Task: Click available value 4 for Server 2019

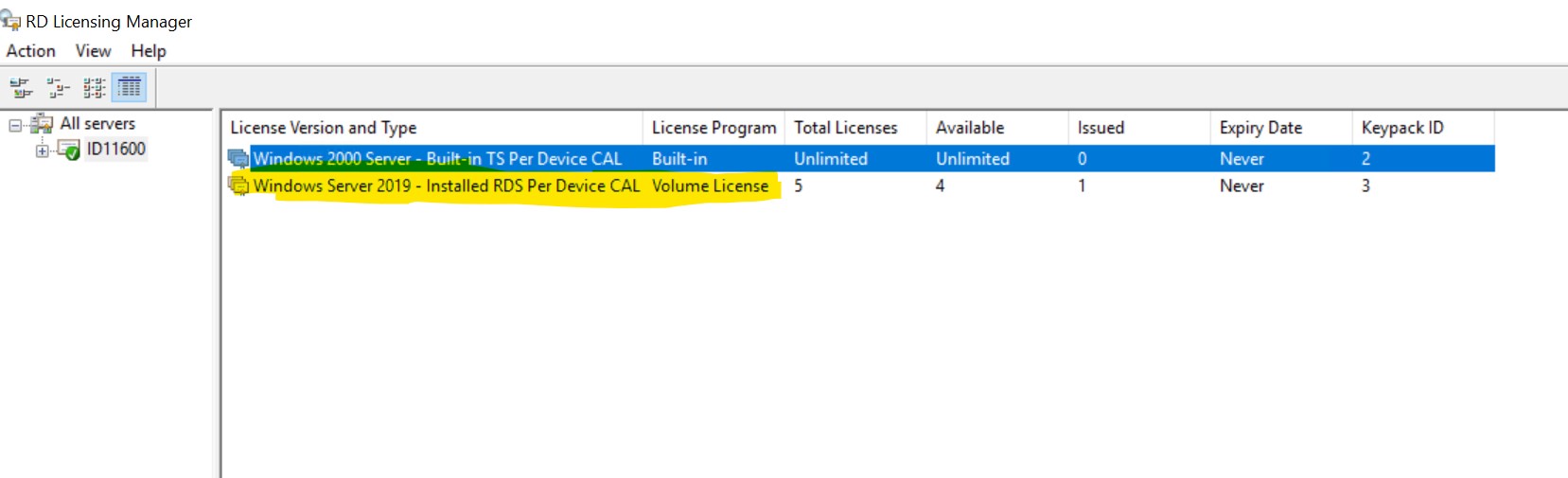Action: [941, 186]
